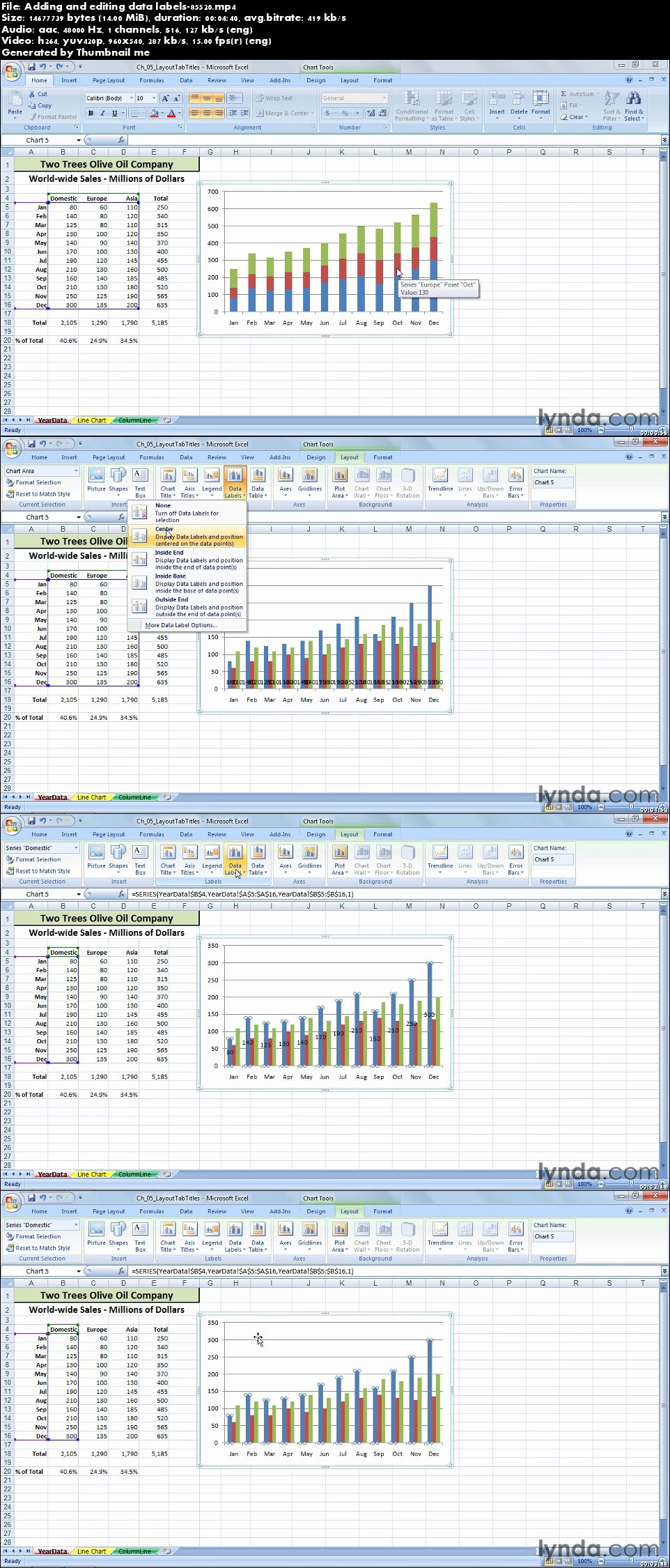Open the Cell Styles dropdown
The width and height of the screenshot is (670, 1568).
click(469, 106)
